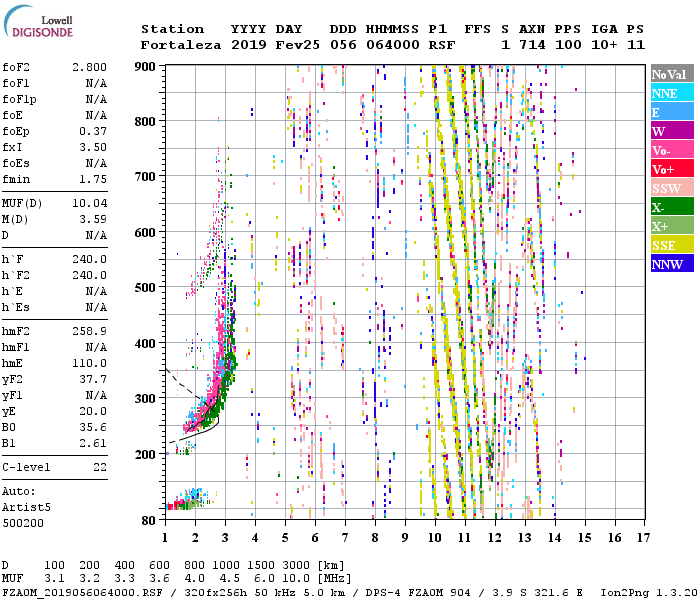Image resolution: width=700 pixels, height=600 pixels.
Task: Click the fmin value 1.75
Action: (93, 179)
